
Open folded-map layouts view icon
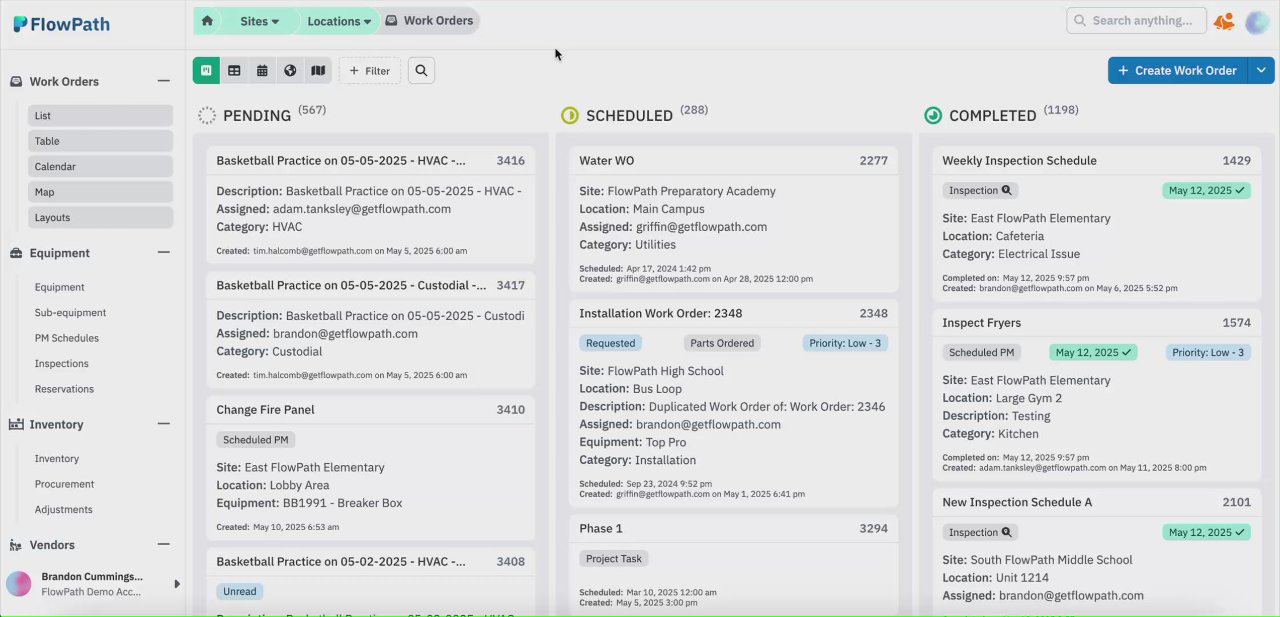click(x=318, y=71)
